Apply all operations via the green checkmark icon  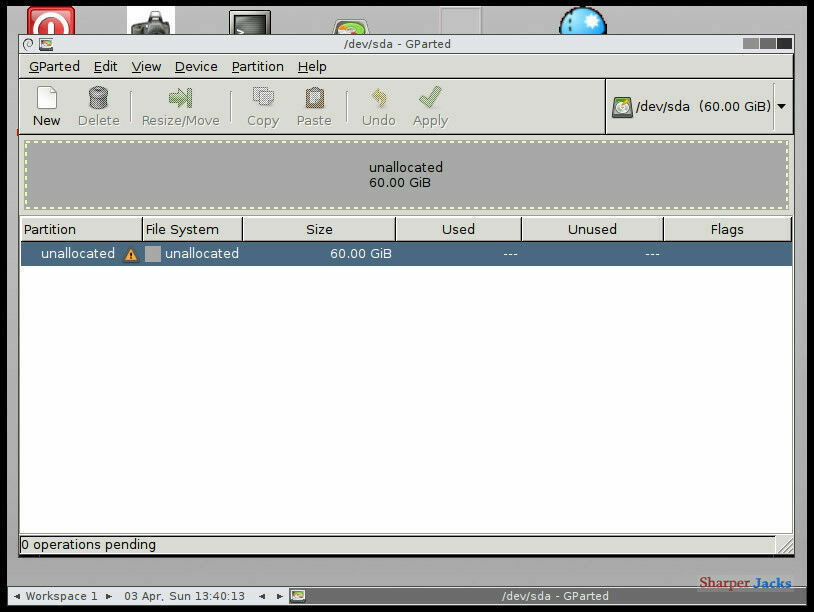coord(429,106)
